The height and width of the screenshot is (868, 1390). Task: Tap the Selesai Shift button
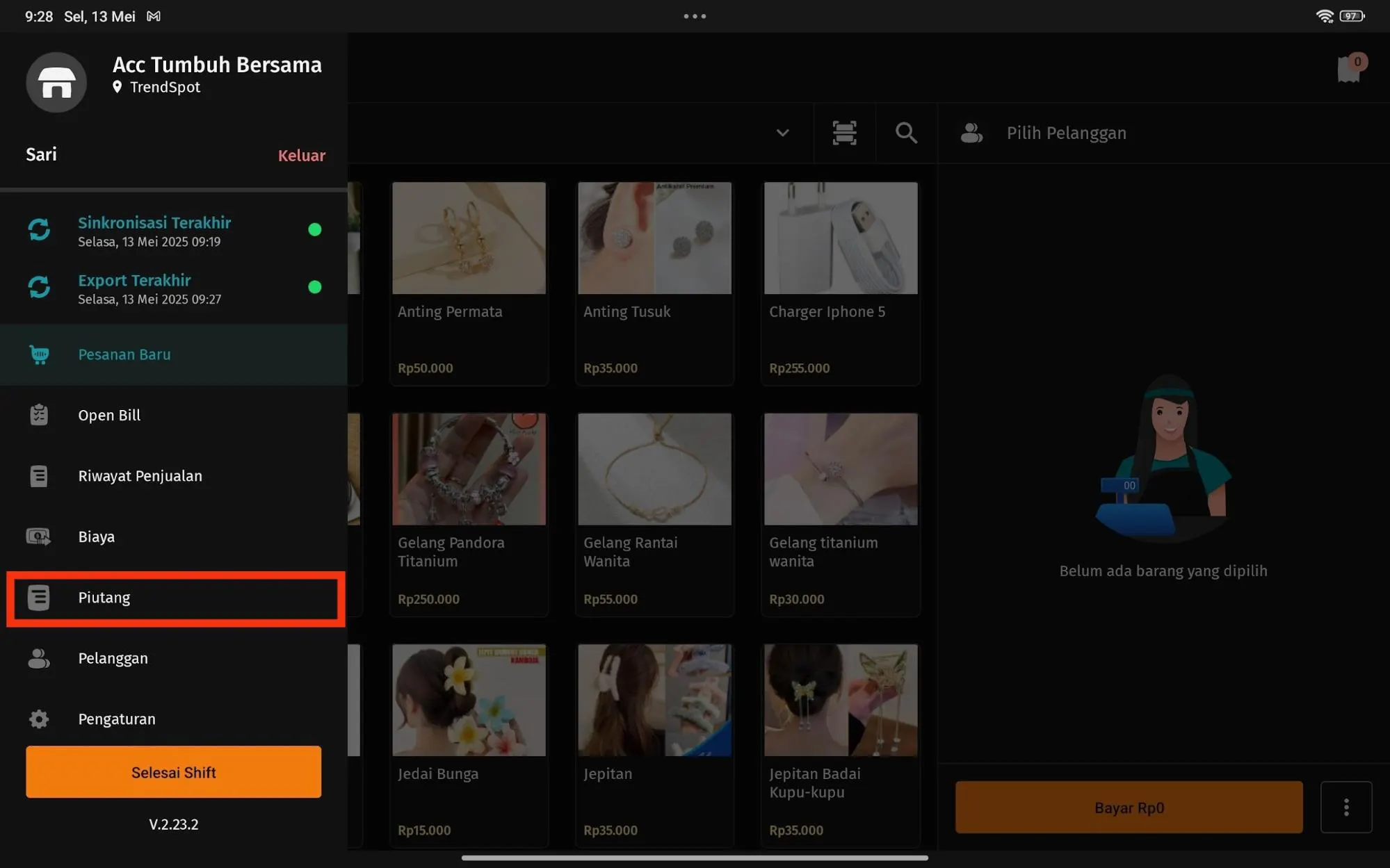174,772
